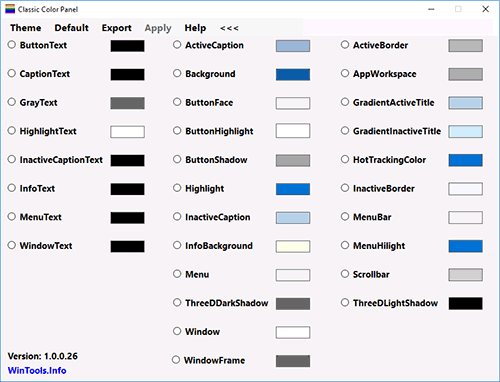
Task: Select the ButtonShadow radio button
Action: coord(177,159)
